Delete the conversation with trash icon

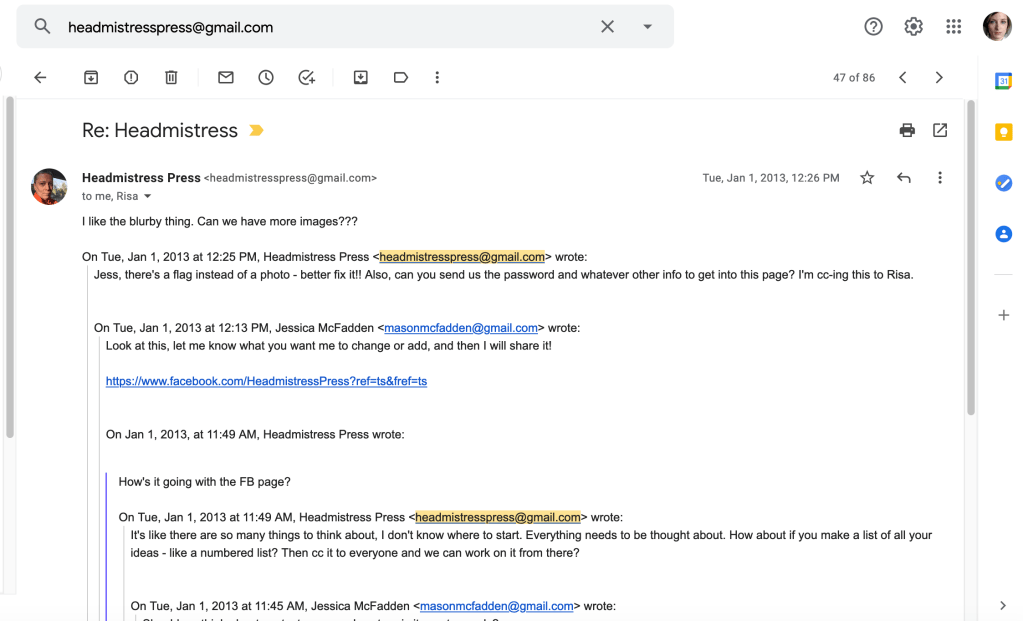[171, 78]
